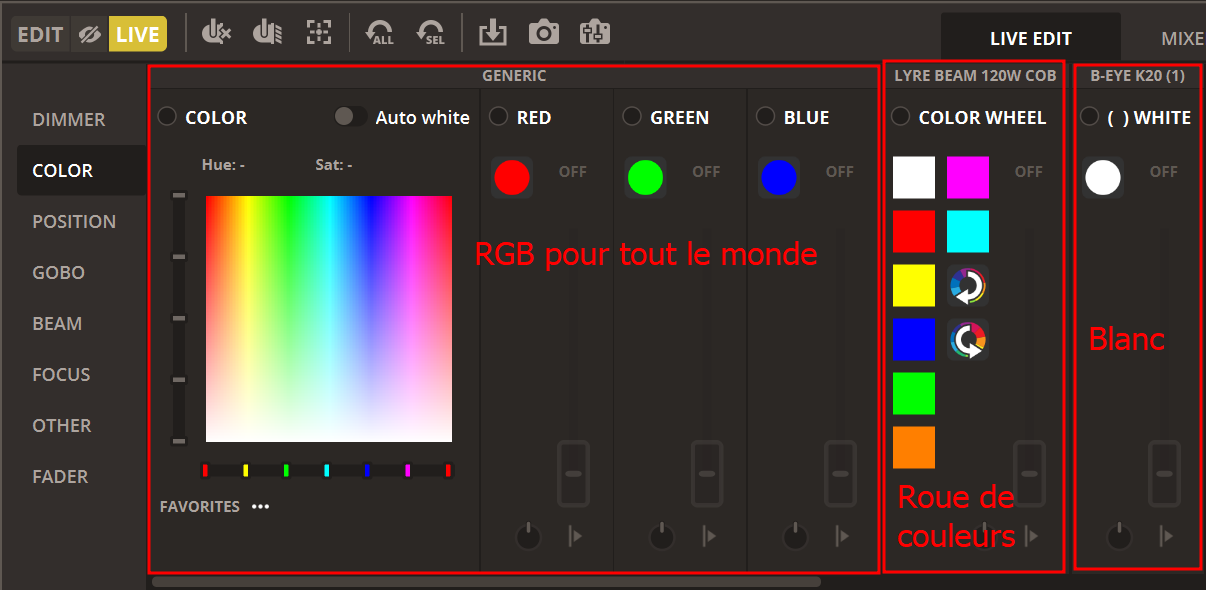Click the crossed-eye blind mode icon
The height and width of the screenshot is (590, 1206).
click(x=90, y=34)
